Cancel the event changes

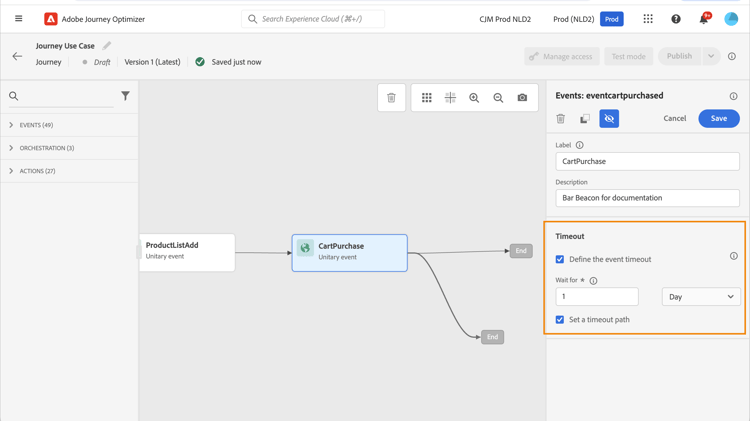point(675,119)
